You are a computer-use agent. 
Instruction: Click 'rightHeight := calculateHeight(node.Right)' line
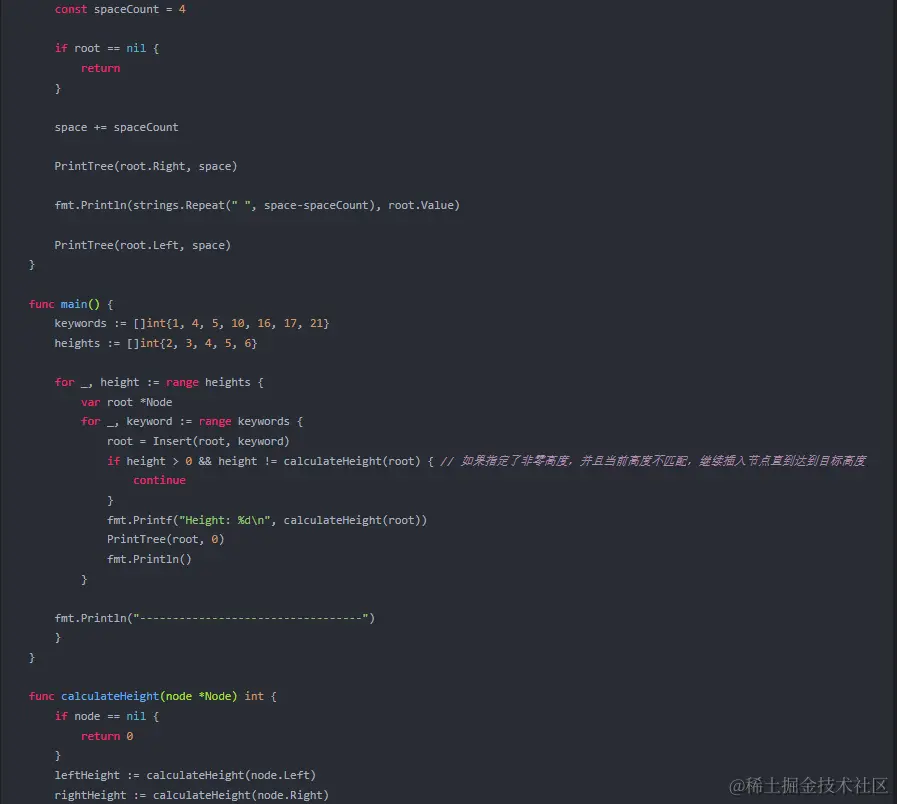(x=192, y=795)
